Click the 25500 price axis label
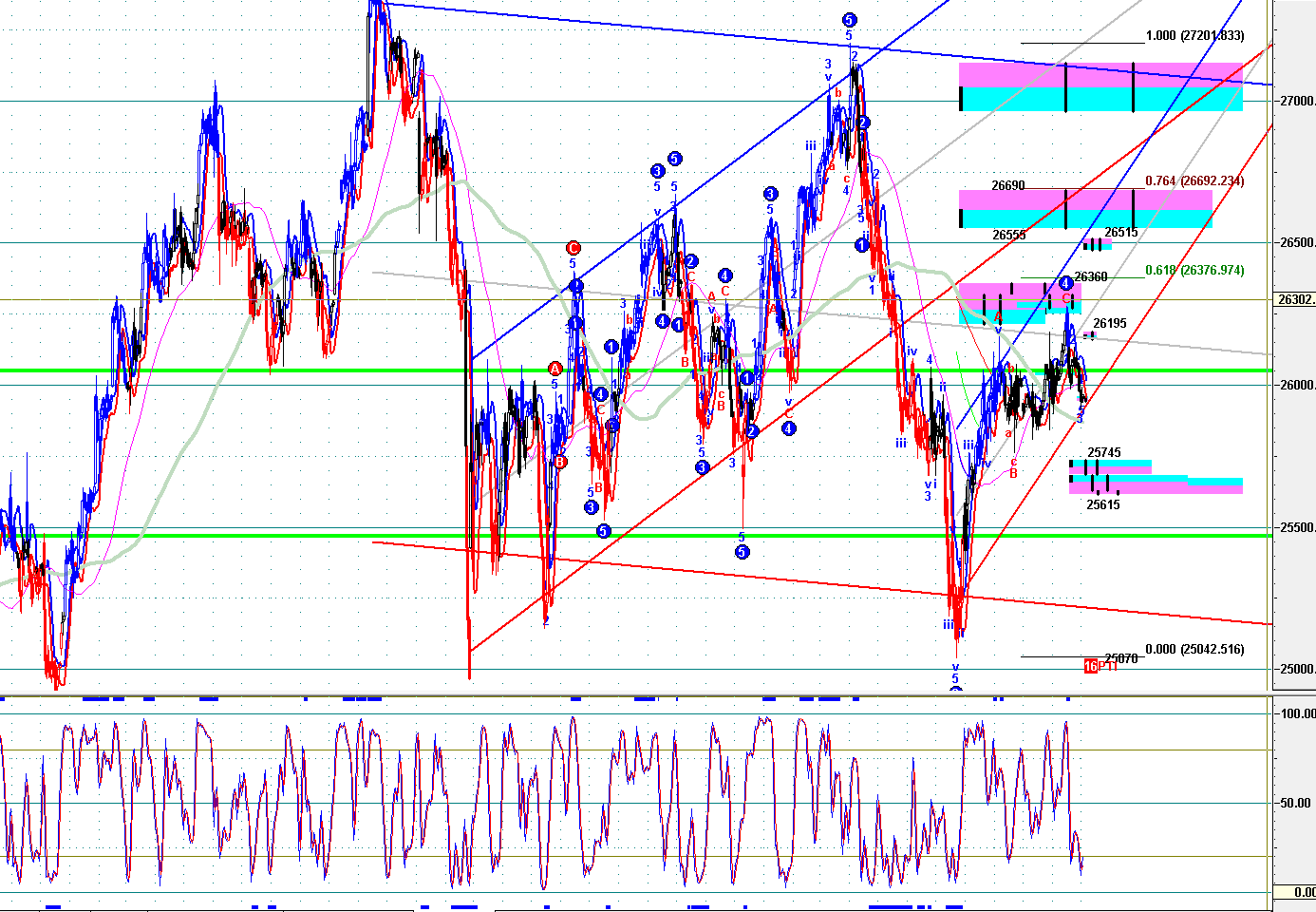Screen dimensions: 1316x912 click(x=1296, y=527)
